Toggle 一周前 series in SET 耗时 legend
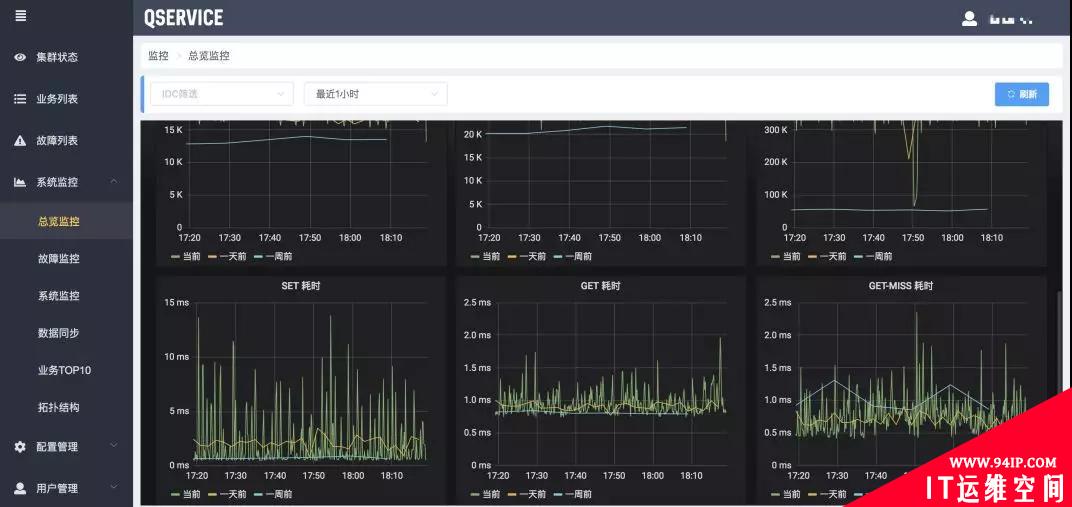 (273, 494)
